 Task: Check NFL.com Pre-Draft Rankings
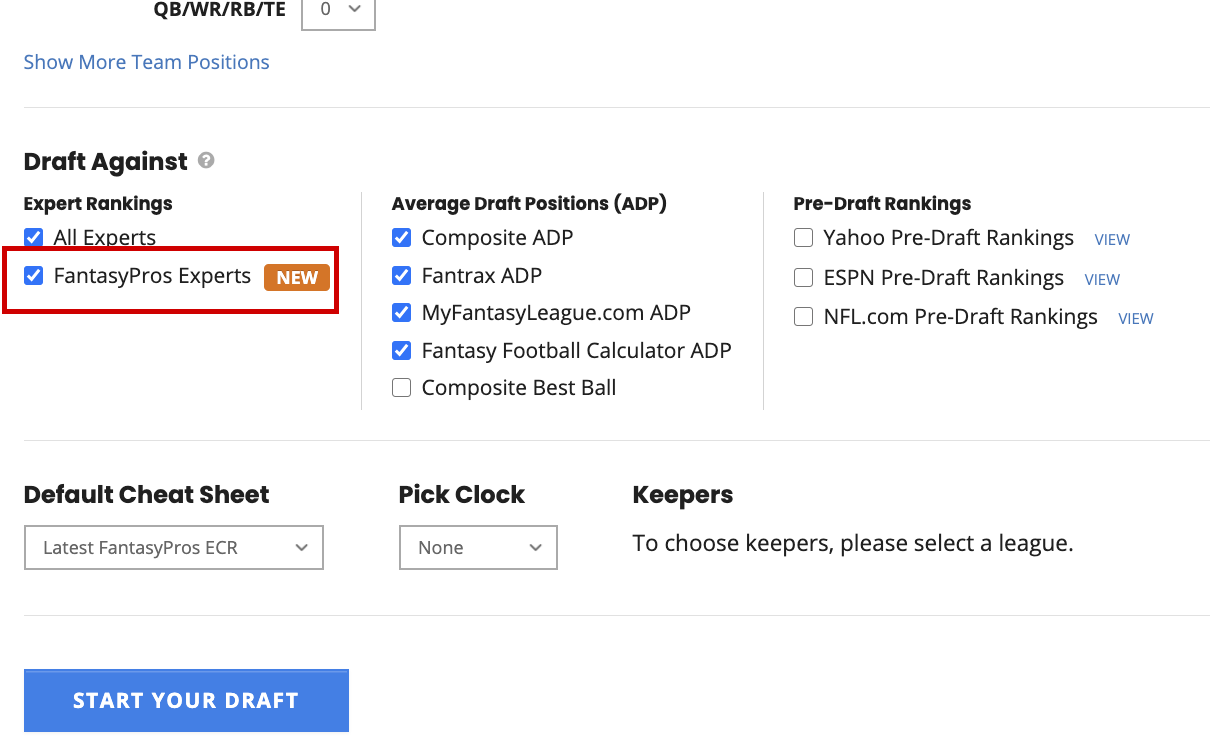coord(803,317)
